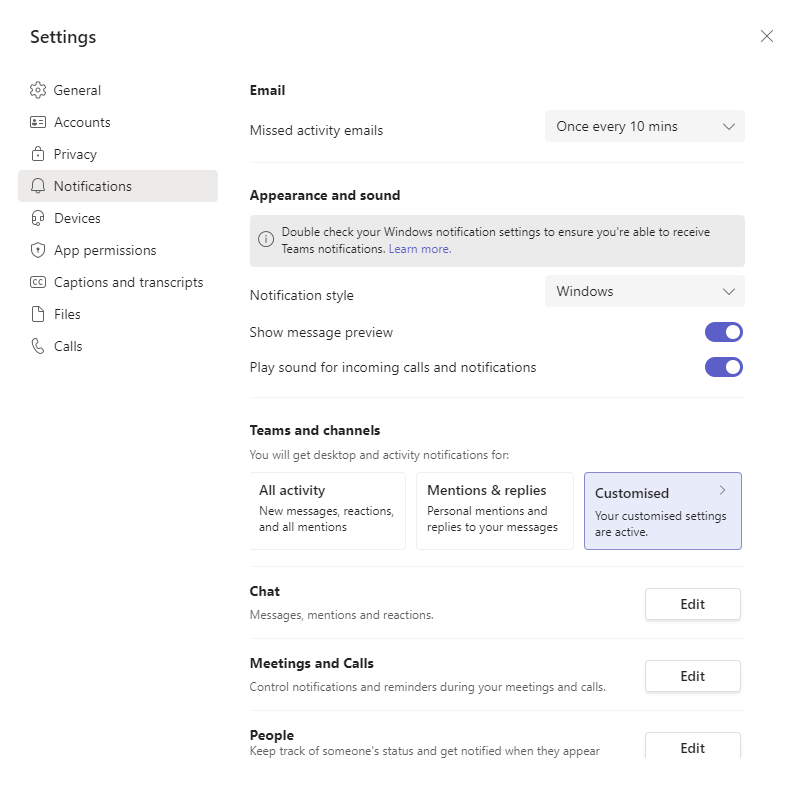Disable Show message preview toggle
Image resolution: width=795 pixels, height=794 pixels.
(x=723, y=332)
